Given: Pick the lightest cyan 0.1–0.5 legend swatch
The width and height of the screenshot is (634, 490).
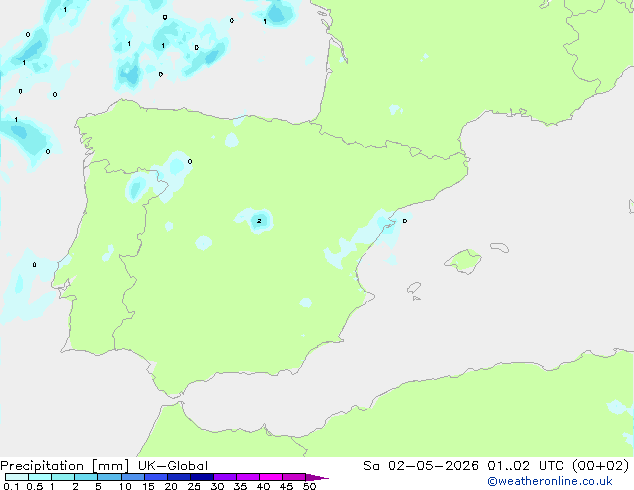Looking at the screenshot, I should point(17,477).
